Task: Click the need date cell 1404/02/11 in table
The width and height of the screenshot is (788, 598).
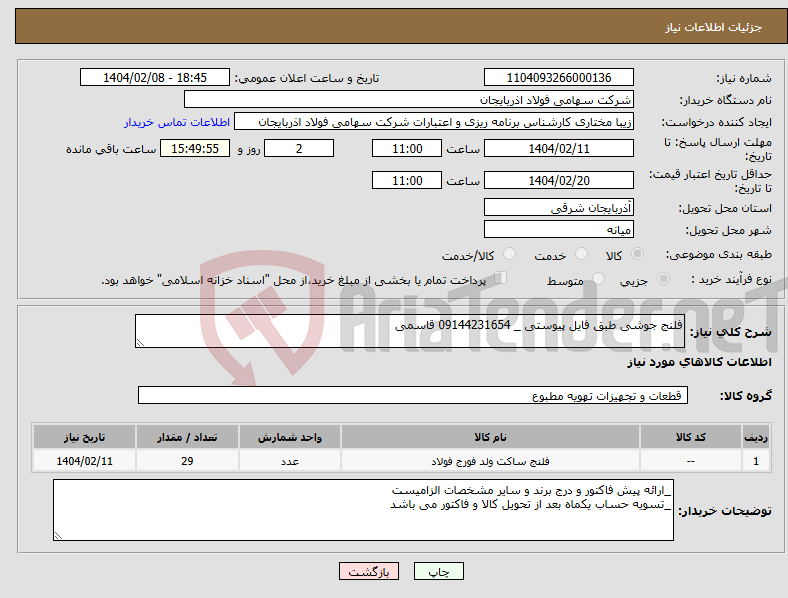Action: click(84, 461)
